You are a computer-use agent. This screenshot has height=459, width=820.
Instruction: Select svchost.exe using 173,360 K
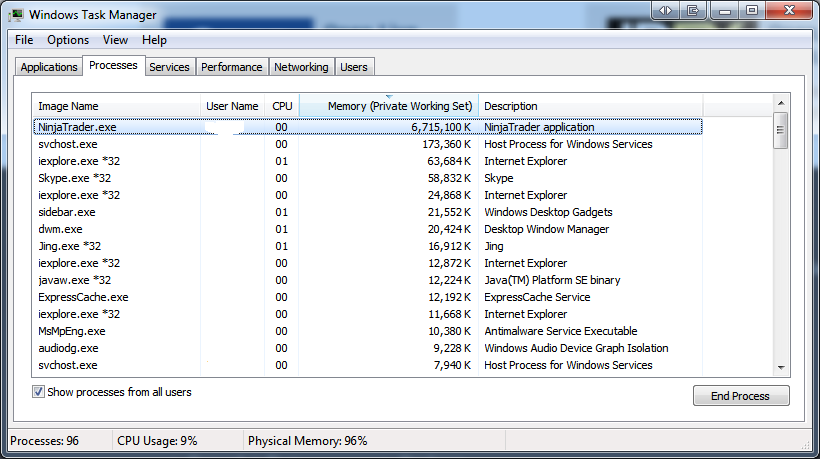pos(368,144)
